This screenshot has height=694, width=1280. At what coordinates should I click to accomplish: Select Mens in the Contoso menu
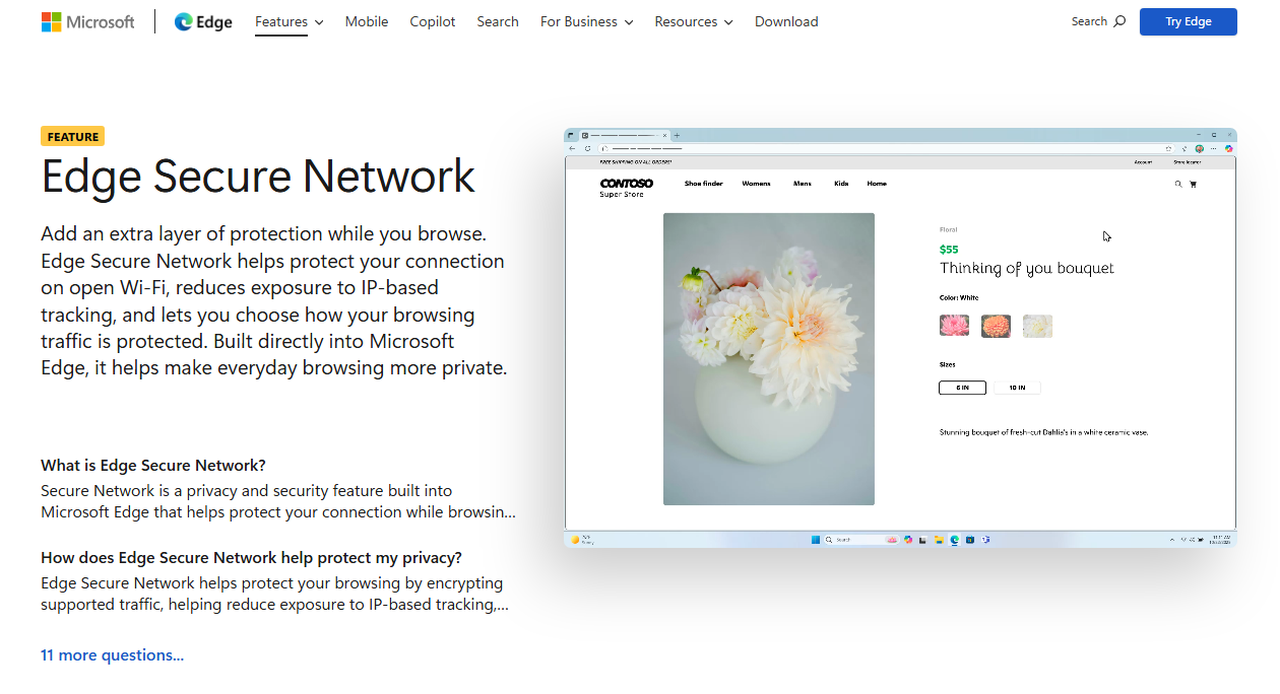pyautogui.click(x=802, y=183)
